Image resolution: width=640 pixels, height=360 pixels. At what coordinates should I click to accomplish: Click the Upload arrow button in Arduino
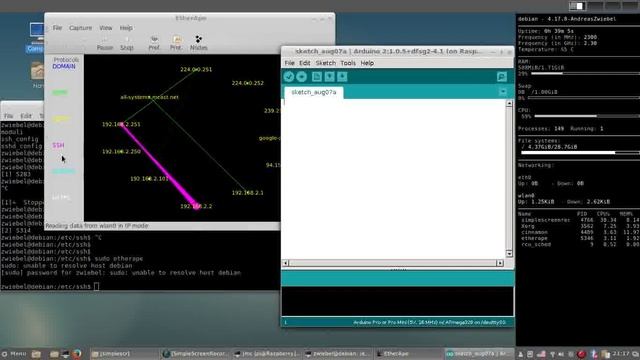click(302, 76)
